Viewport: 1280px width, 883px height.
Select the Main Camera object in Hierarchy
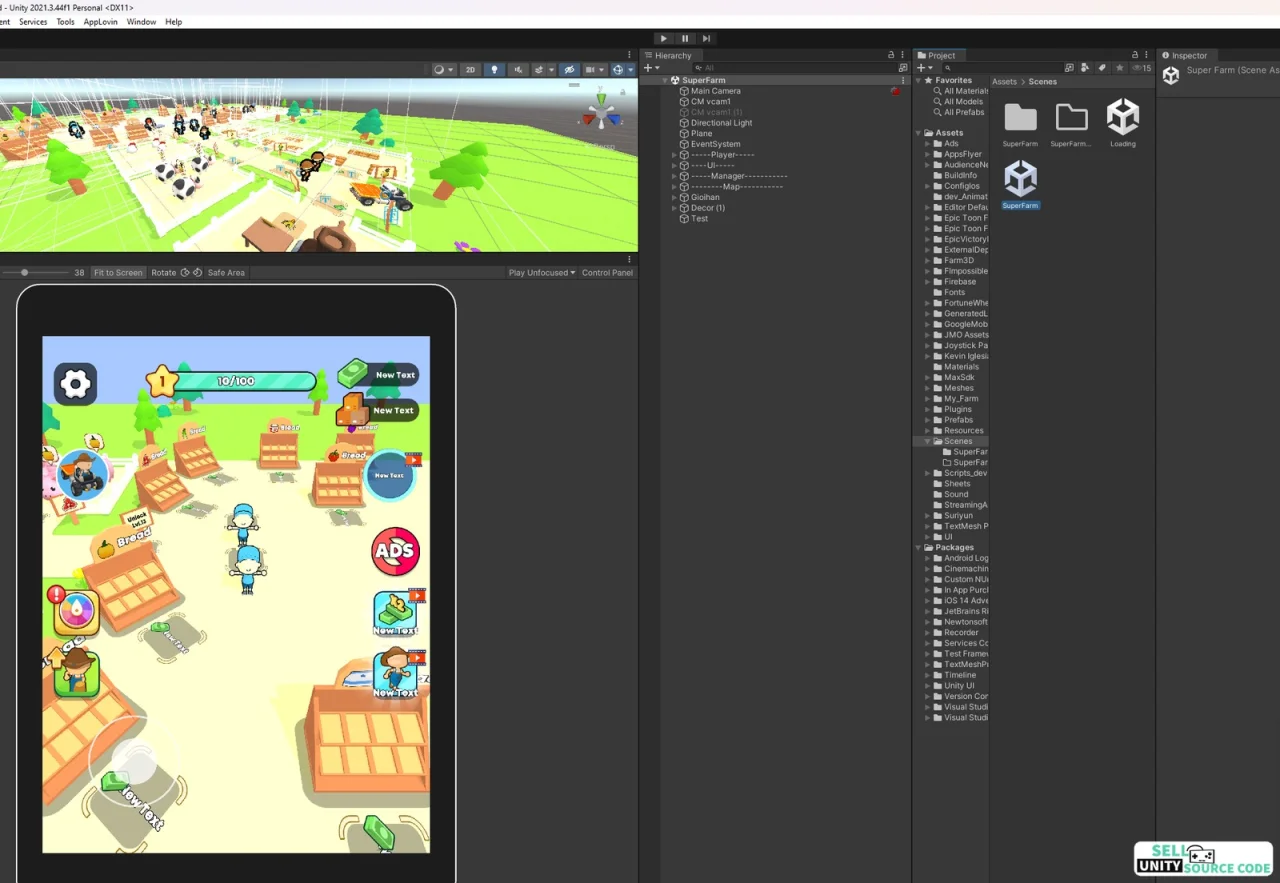(x=715, y=91)
